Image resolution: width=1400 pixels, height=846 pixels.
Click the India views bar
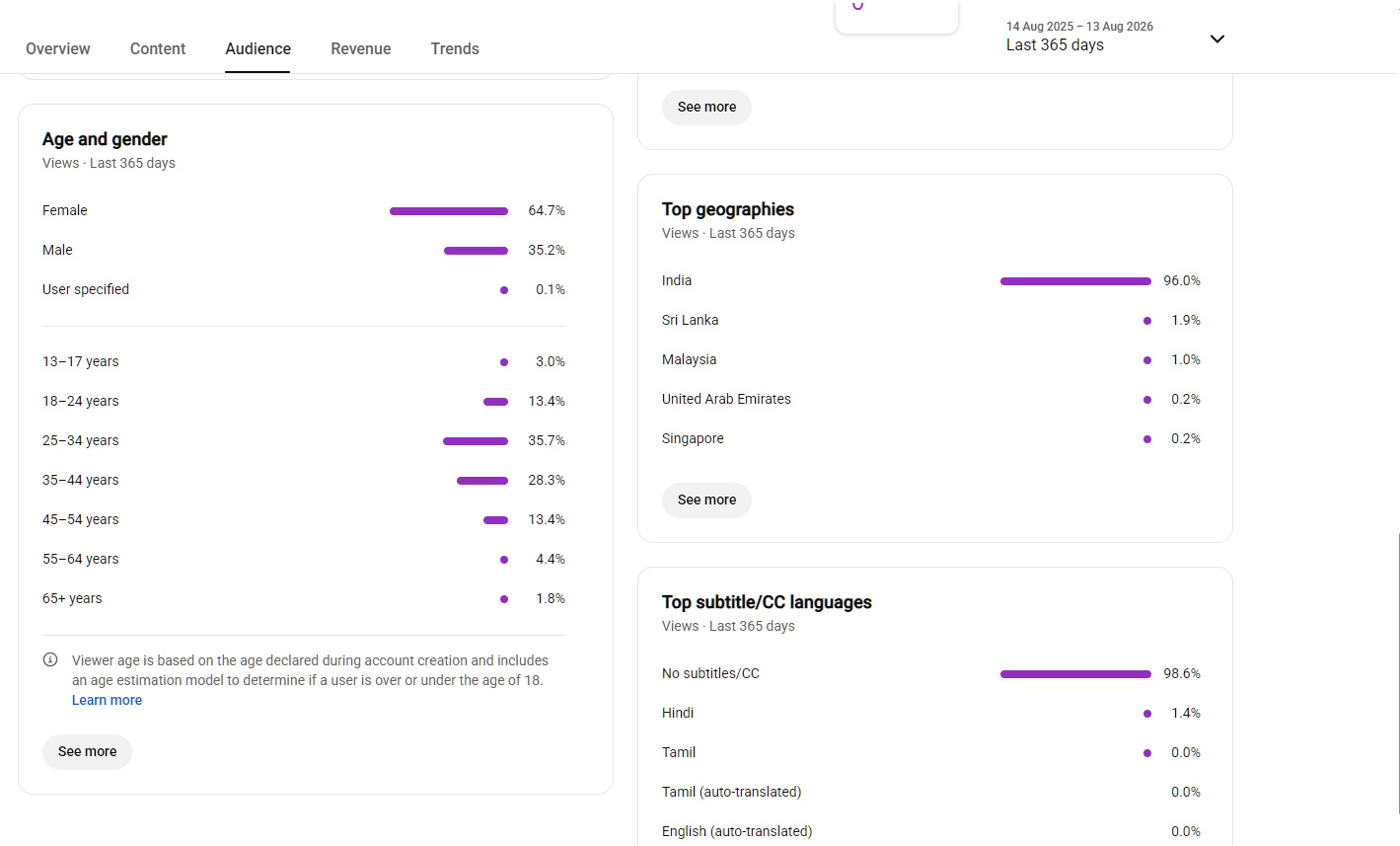[x=1075, y=281]
